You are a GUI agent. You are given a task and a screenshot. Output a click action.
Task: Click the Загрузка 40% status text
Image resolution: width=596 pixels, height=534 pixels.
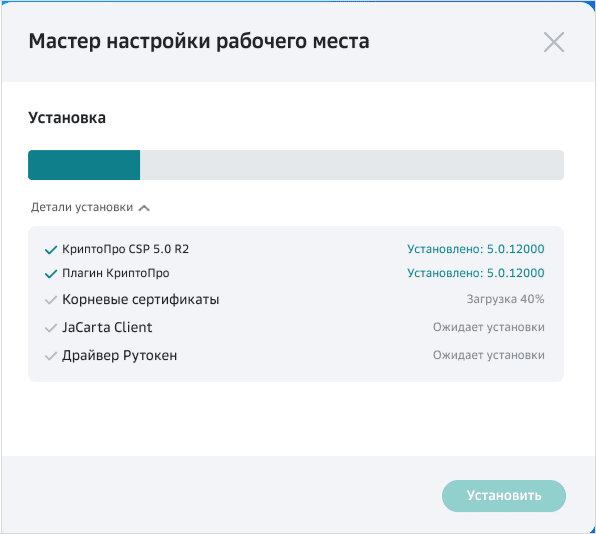505,299
